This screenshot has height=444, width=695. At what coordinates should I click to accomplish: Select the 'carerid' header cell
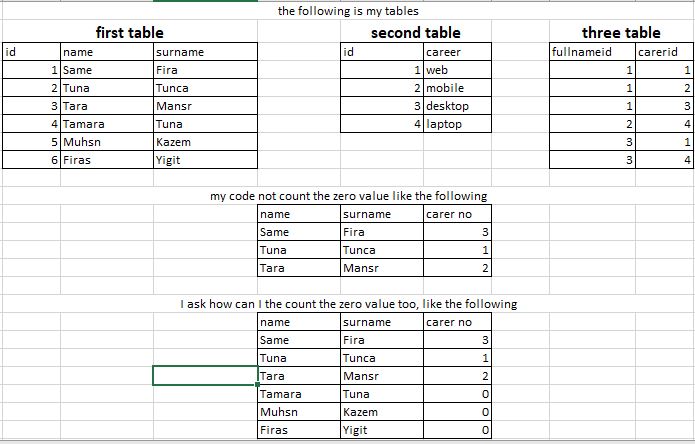(664, 52)
